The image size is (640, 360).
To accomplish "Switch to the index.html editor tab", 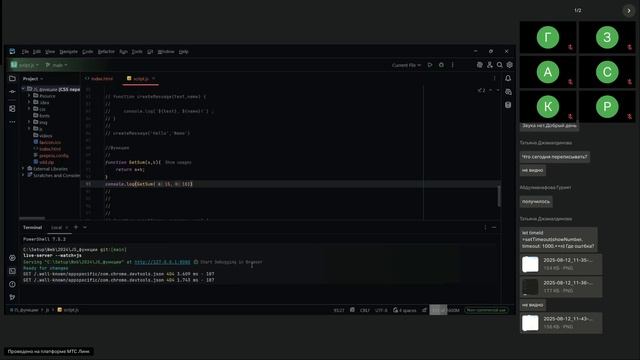I will point(99,78).
